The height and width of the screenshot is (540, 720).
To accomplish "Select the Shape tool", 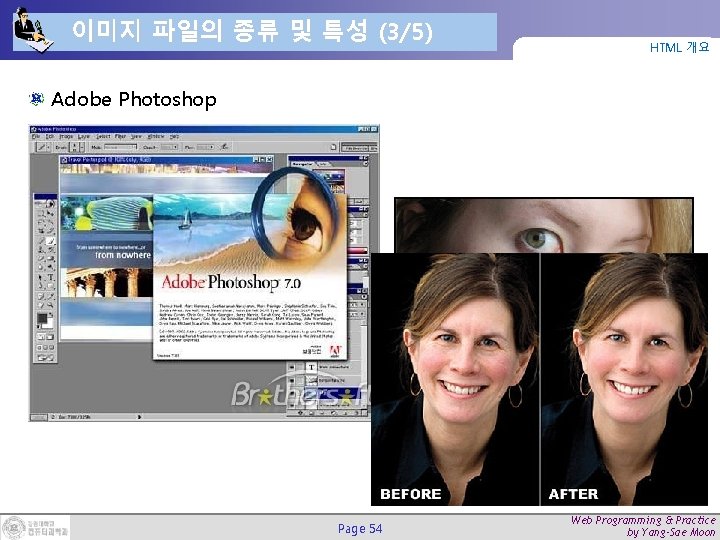I will 51,285.
